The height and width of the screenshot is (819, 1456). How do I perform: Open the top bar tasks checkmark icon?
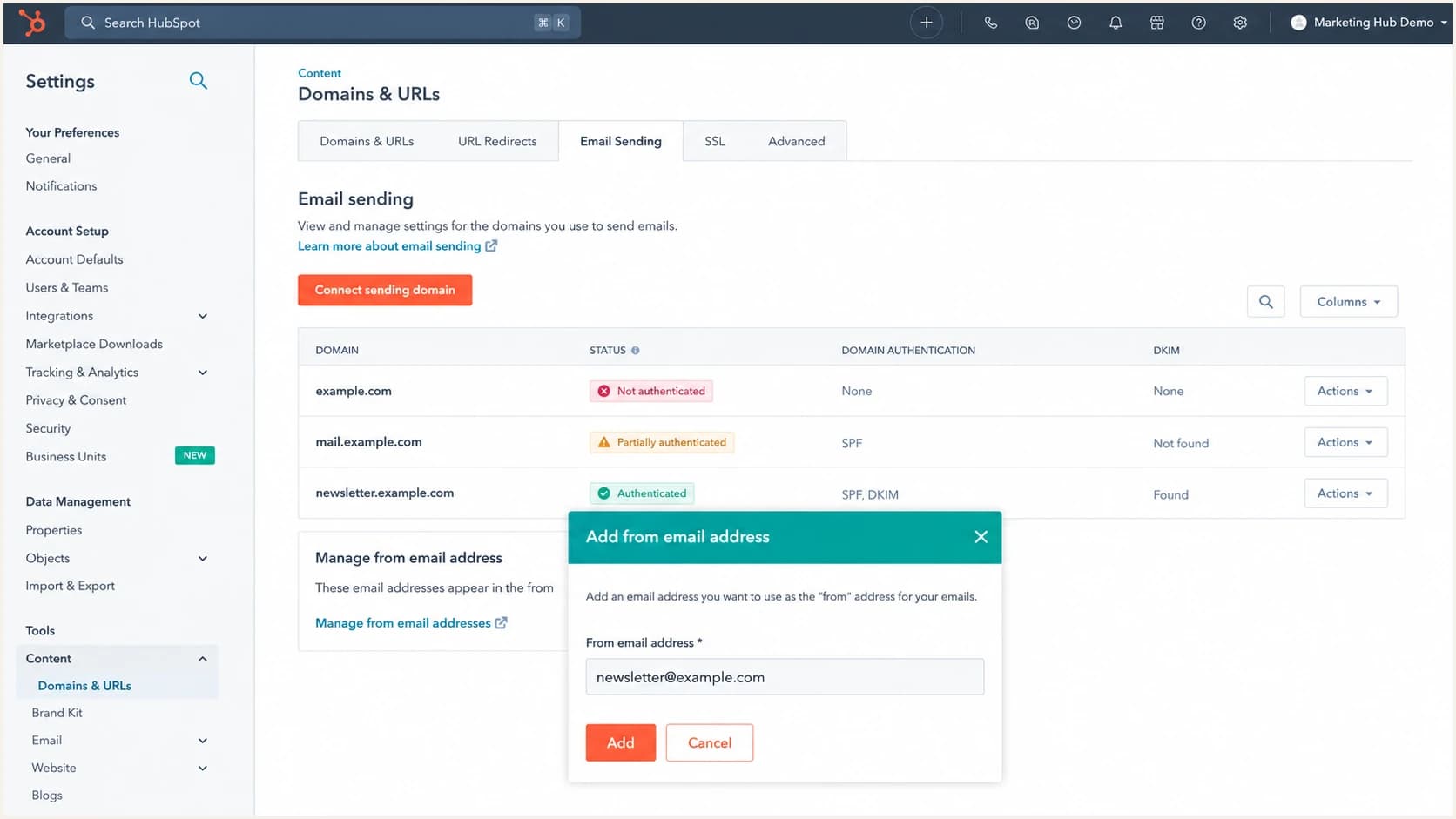1074,23
